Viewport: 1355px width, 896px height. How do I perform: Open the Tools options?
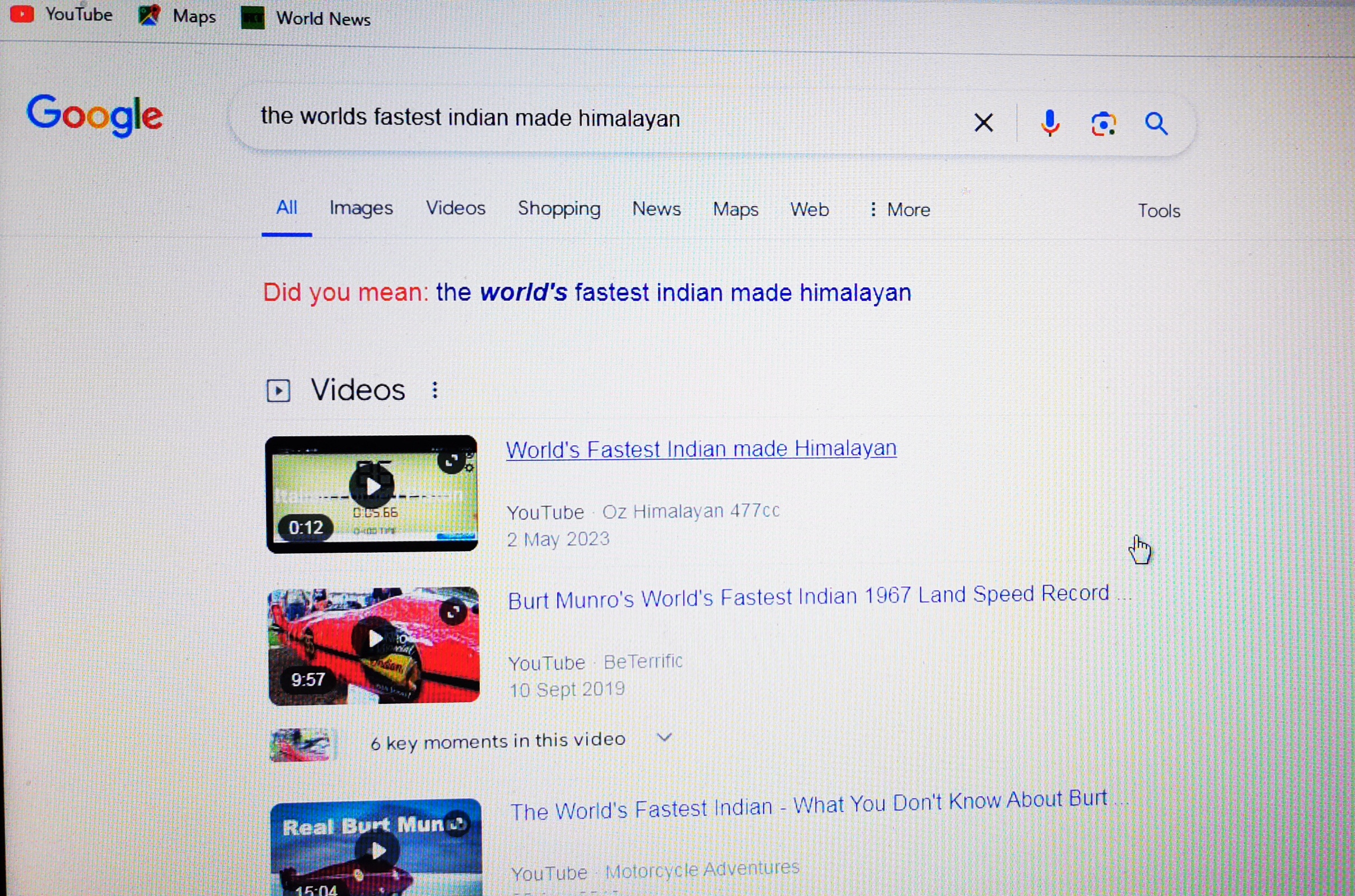(1158, 211)
